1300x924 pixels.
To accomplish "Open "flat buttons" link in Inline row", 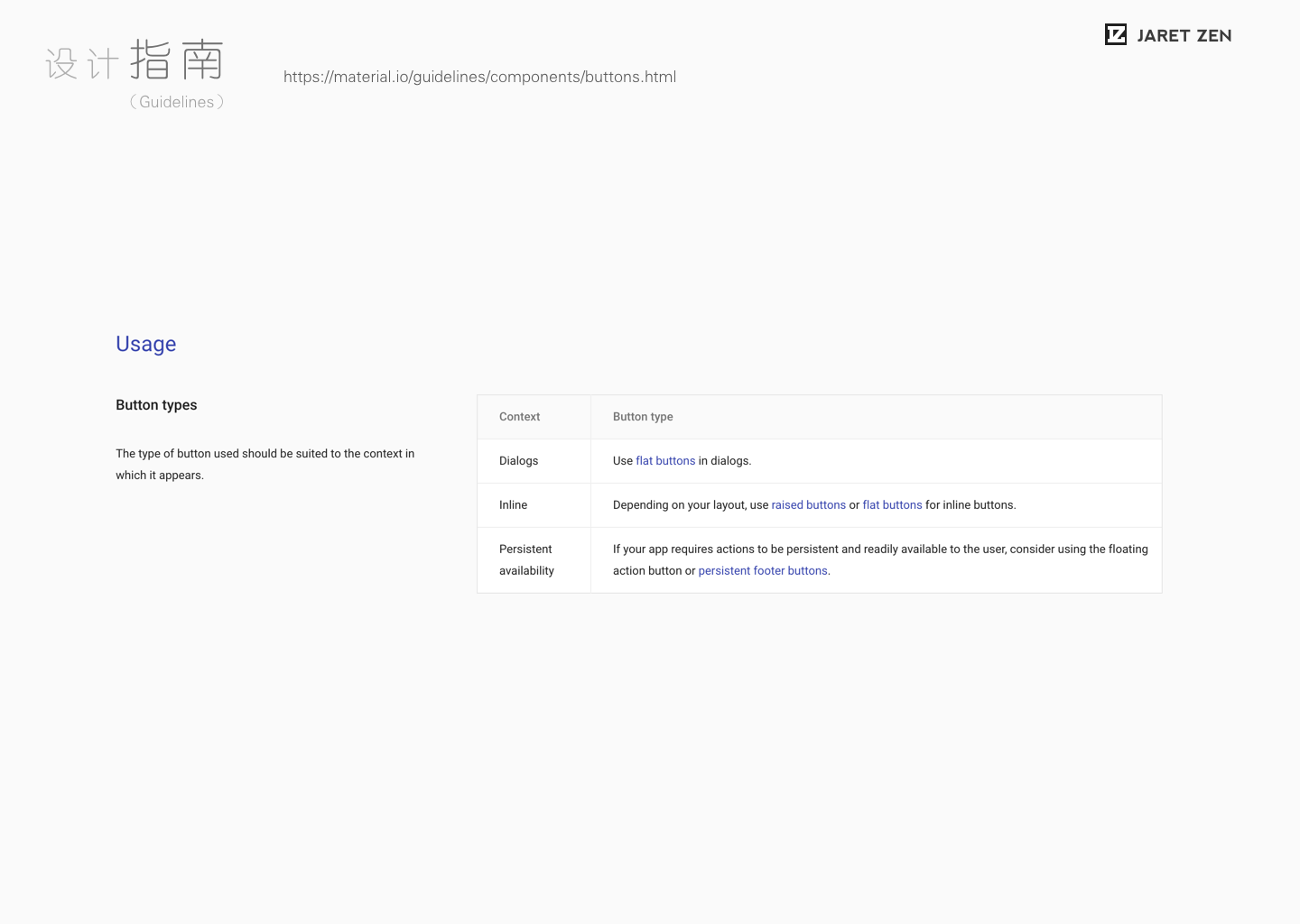I will 892,505.
